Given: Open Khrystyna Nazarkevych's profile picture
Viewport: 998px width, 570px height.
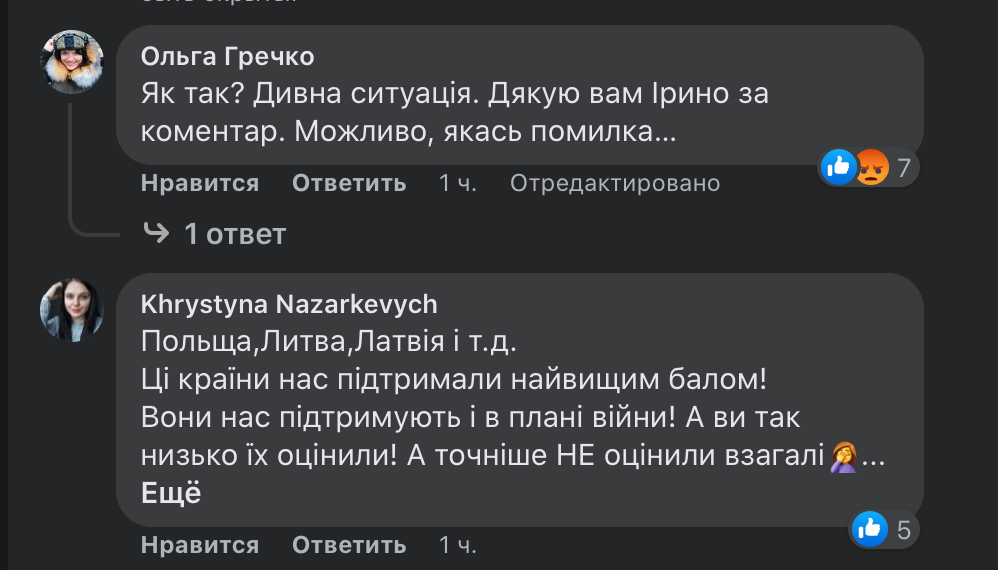Looking at the screenshot, I should click(x=72, y=309).
